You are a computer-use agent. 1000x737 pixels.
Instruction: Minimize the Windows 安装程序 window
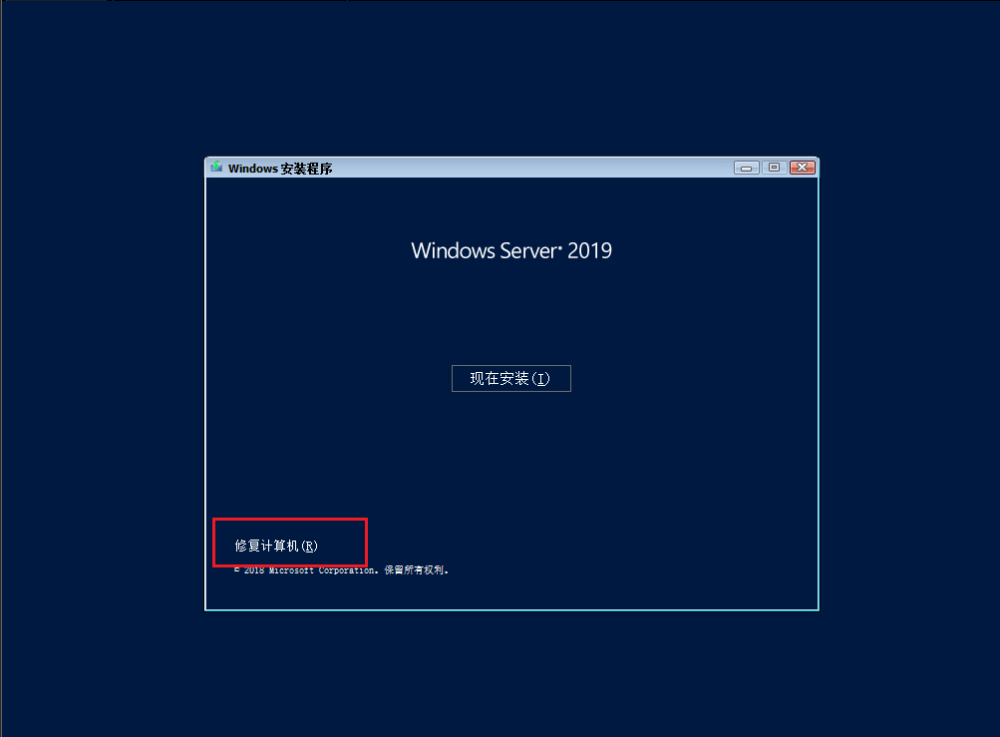coord(746,168)
